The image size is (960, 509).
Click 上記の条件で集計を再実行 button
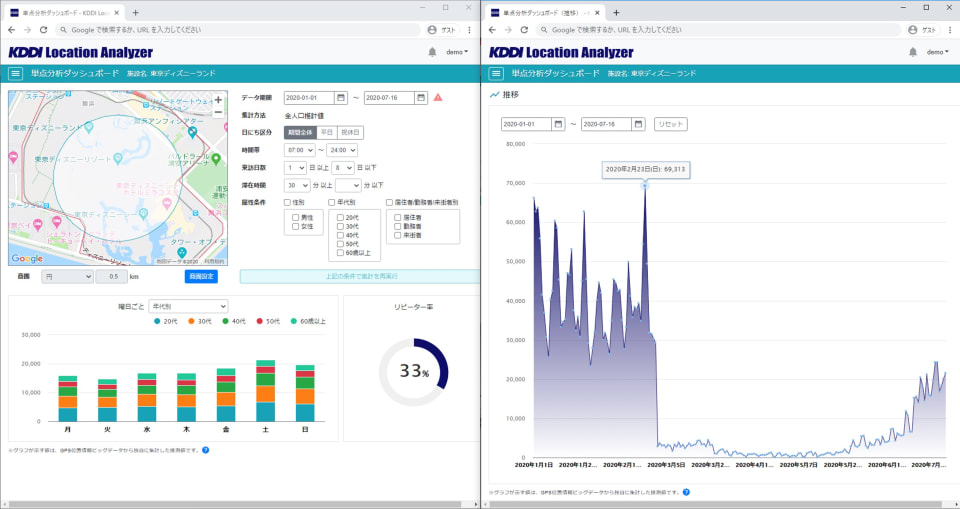coord(360,277)
